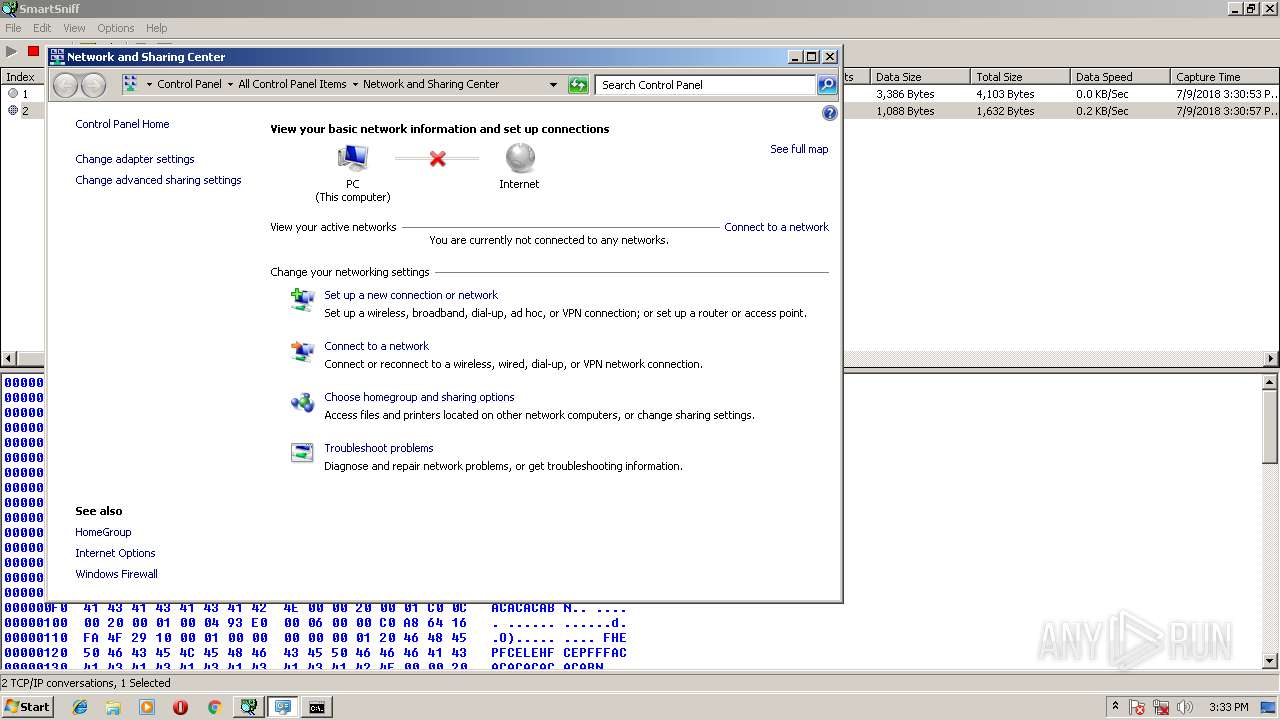Open Change adapter settings link
The image size is (1280, 720).
pos(135,159)
